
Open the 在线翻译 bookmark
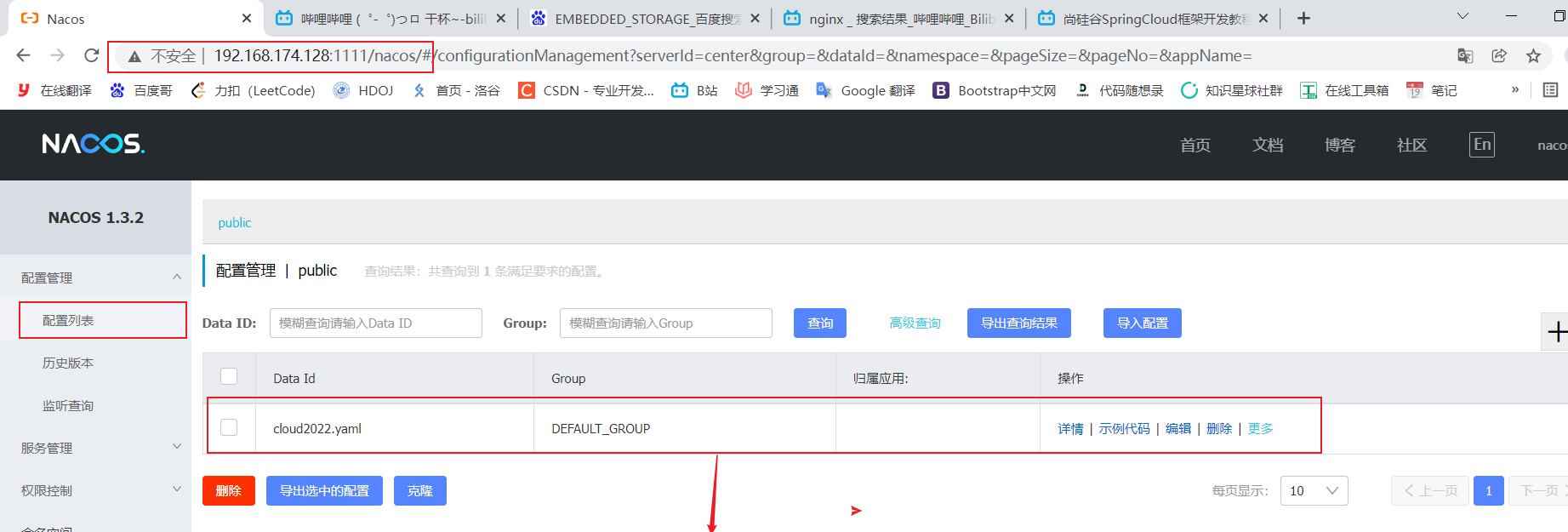tap(54, 90)
